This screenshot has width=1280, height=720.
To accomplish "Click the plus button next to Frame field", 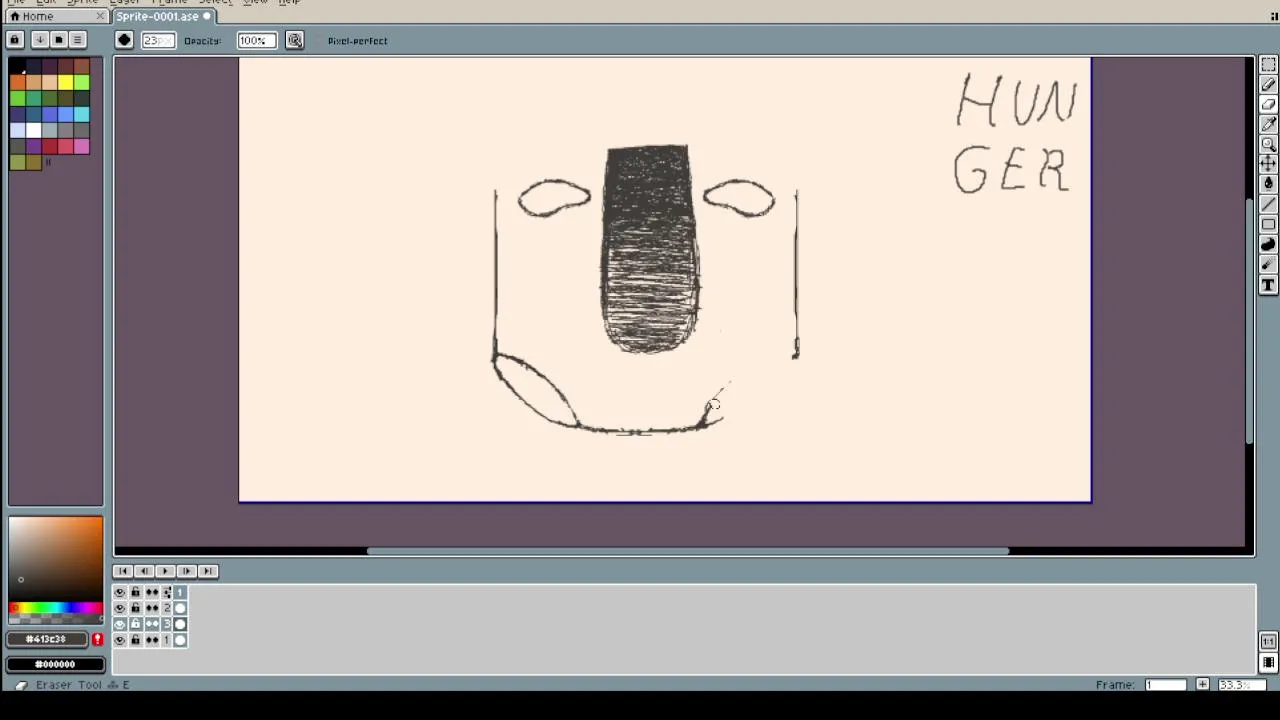I will click(x=1203, y=685).
